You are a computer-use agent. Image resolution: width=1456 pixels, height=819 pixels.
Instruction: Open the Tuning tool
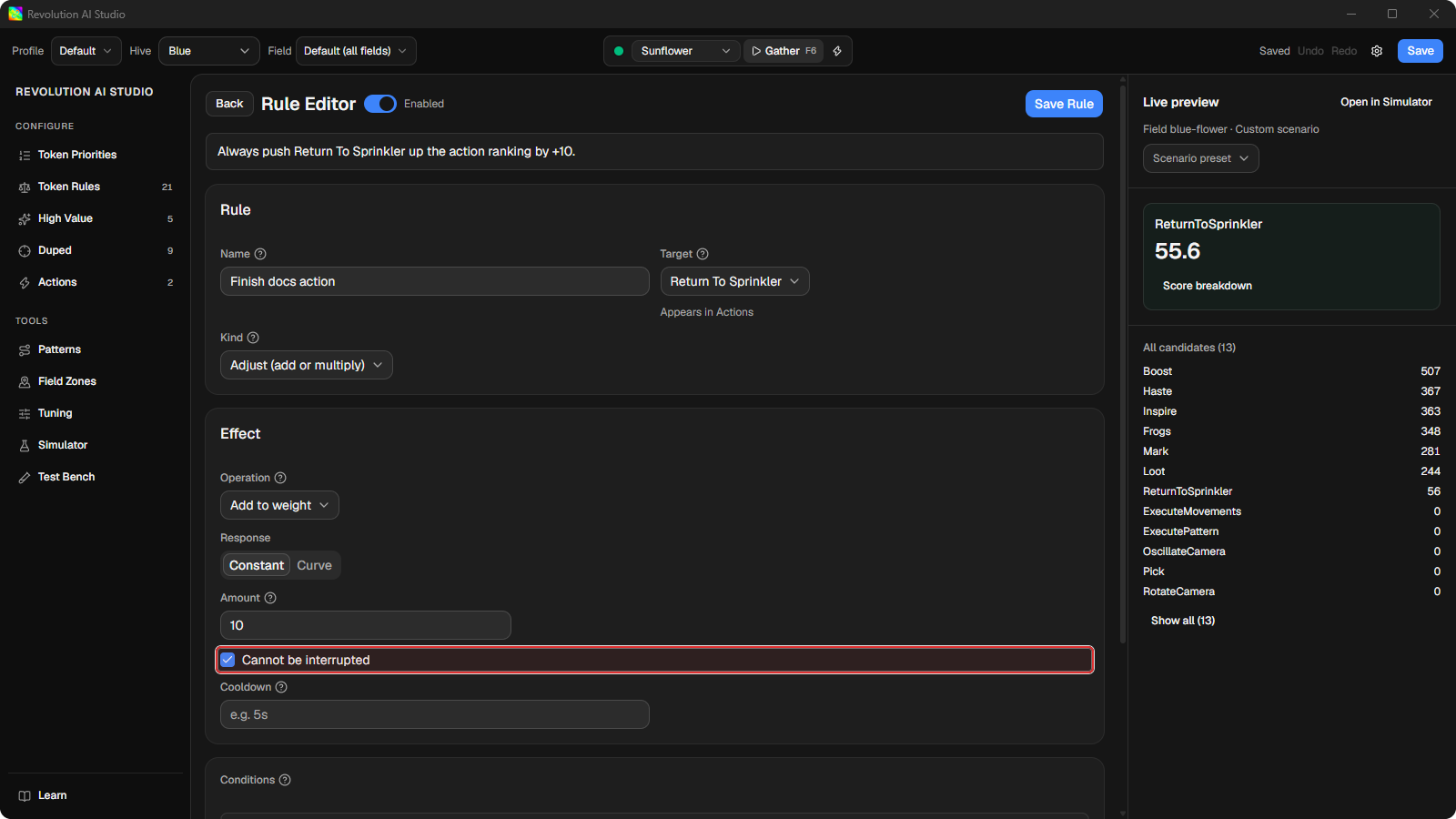(x=96, y=413)
